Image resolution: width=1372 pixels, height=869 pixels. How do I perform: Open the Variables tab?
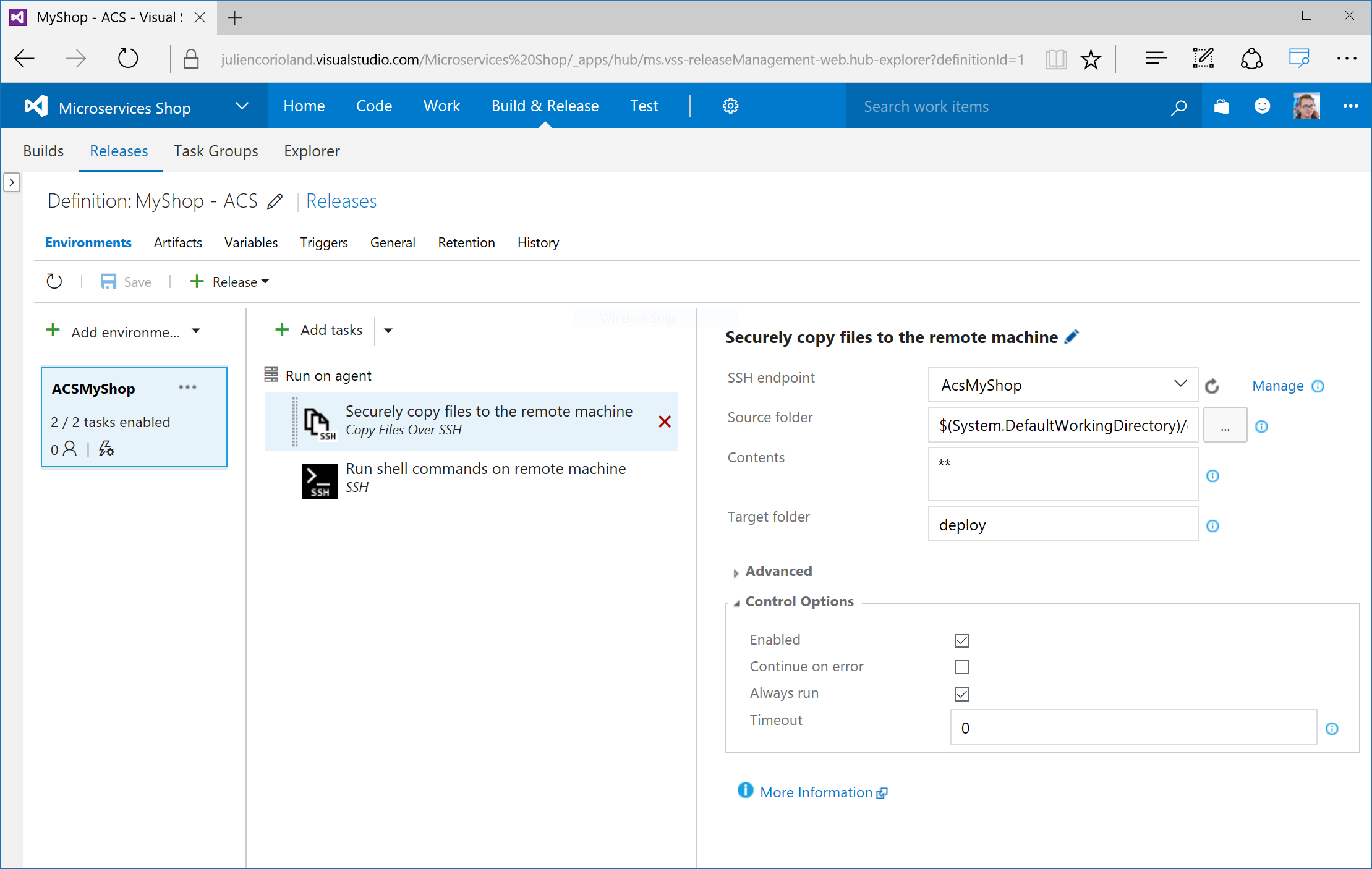(251, 243)
